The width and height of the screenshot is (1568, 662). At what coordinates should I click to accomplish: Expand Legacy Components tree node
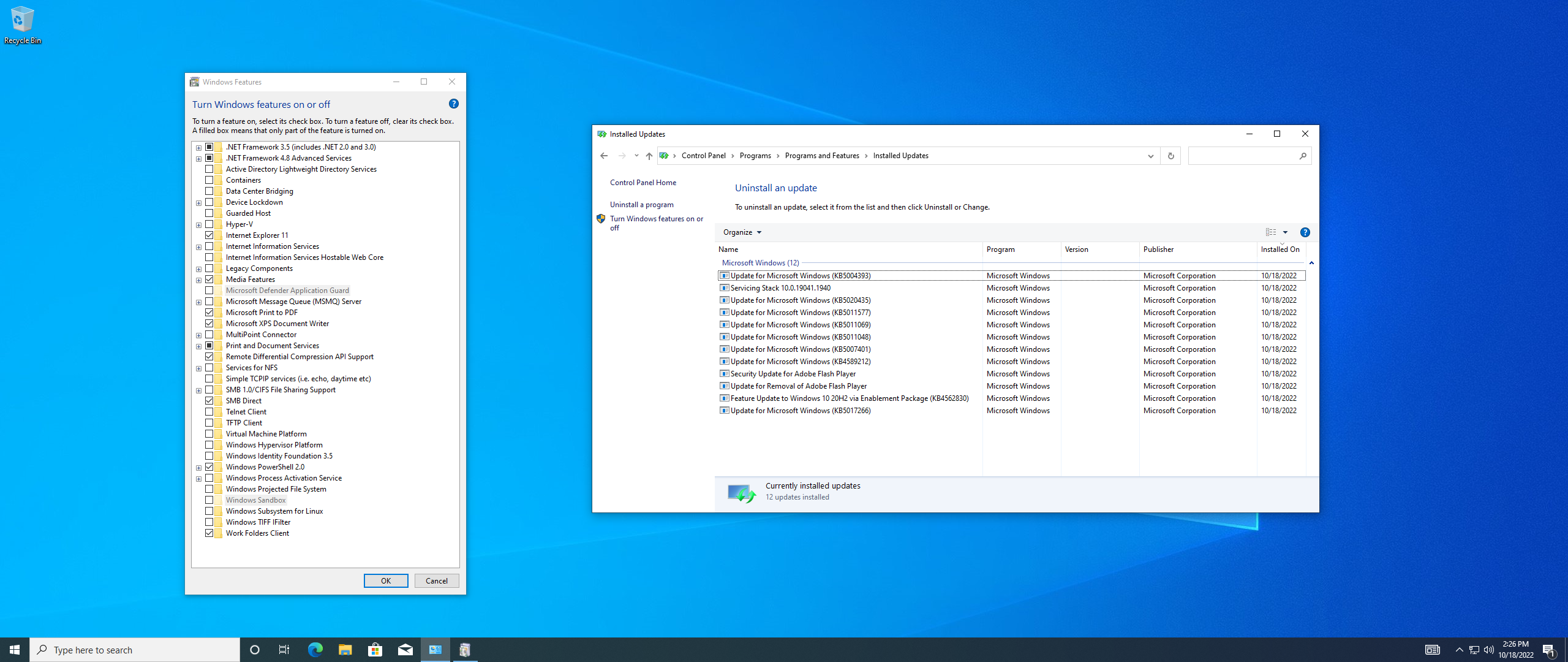coord(198,269)
